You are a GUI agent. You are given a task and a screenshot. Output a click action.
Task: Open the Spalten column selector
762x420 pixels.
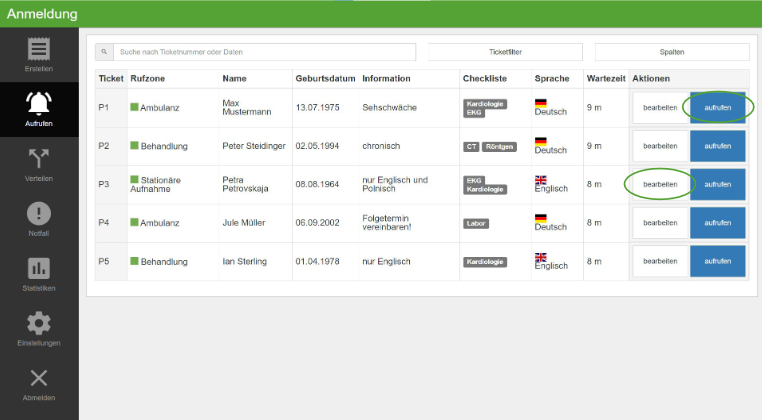[672, 52]
